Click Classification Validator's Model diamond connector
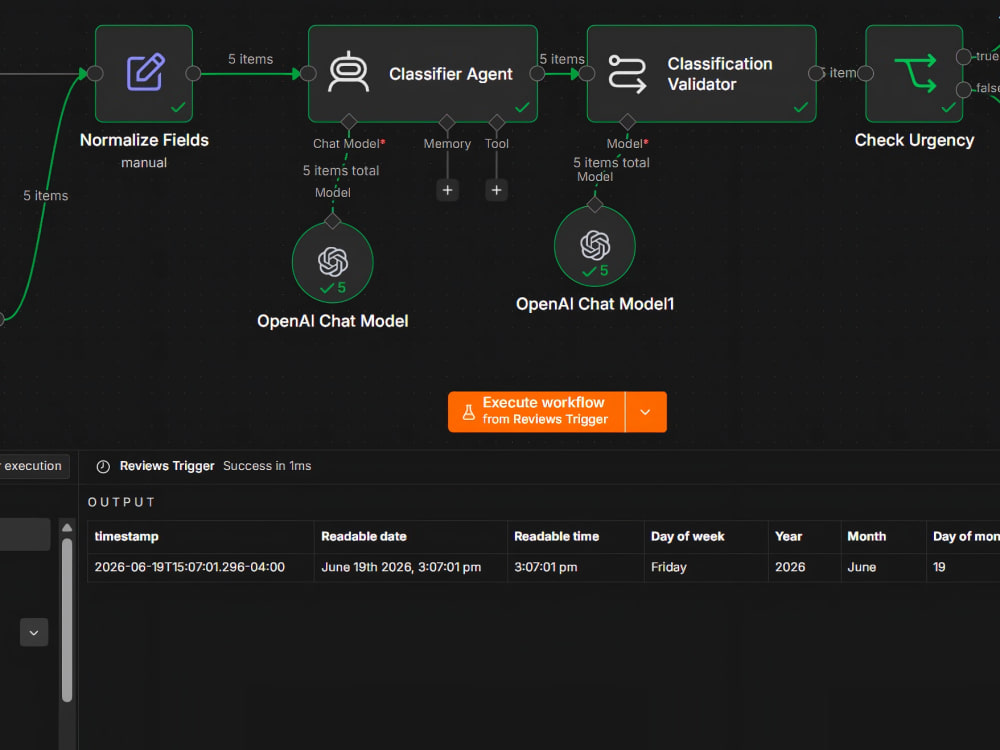This screenshot has height=750, width=1000. click(628, 122)
